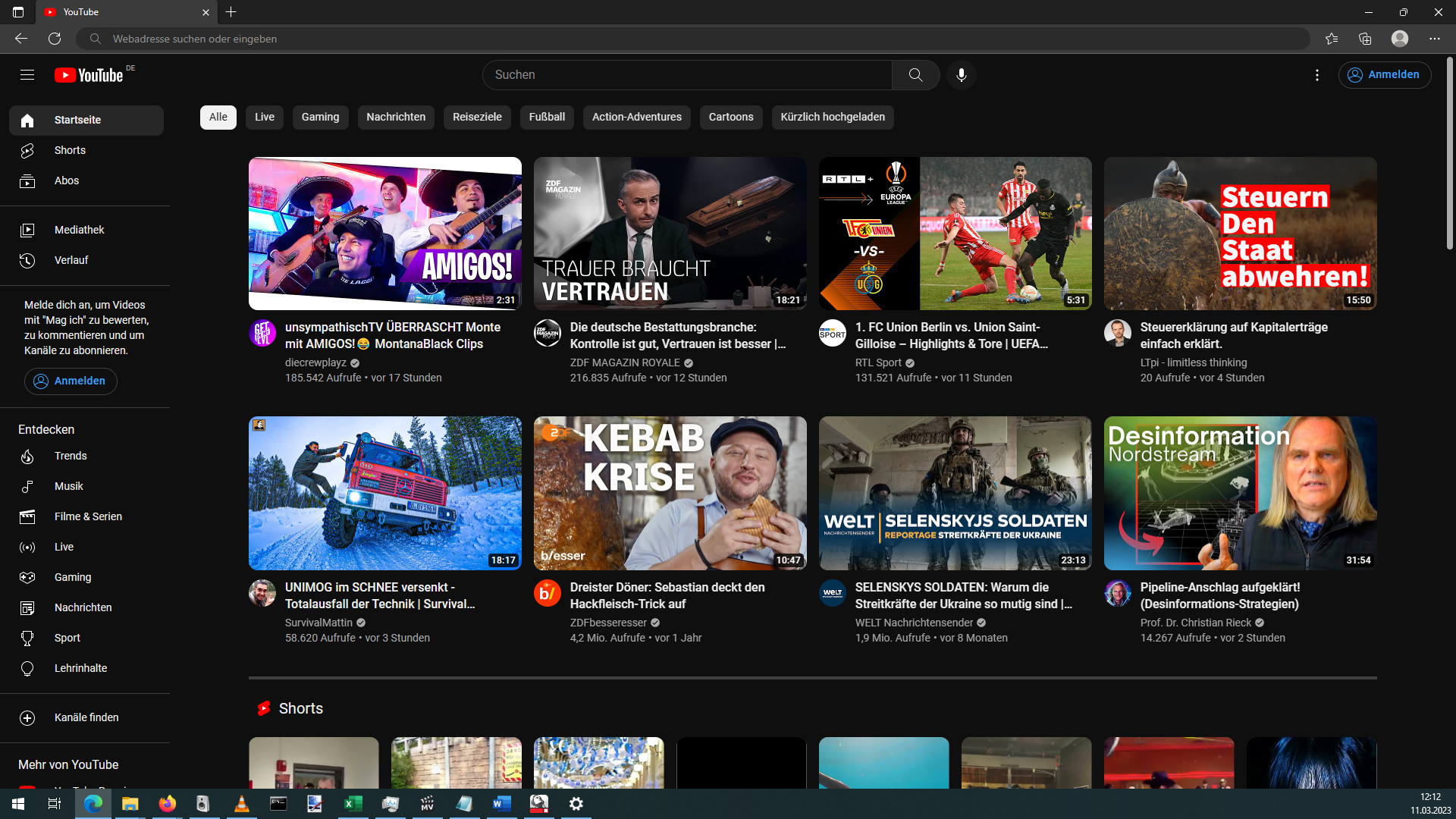Open Verlauf watch history
1456x819 pixels.
pyautogui.click(x=71, y=260)
